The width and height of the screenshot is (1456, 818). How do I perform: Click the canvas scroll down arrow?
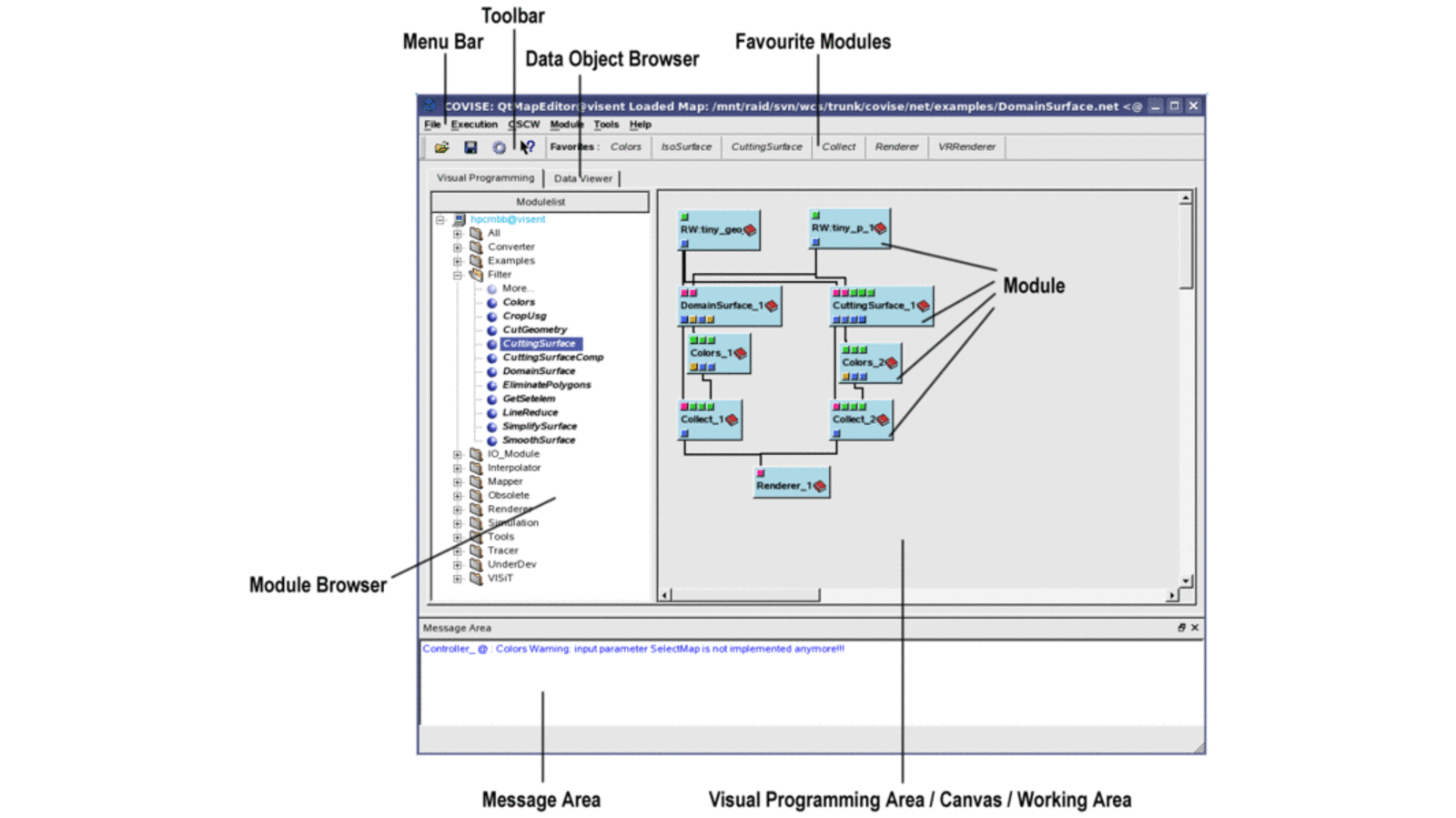(x=1186, y=581)
